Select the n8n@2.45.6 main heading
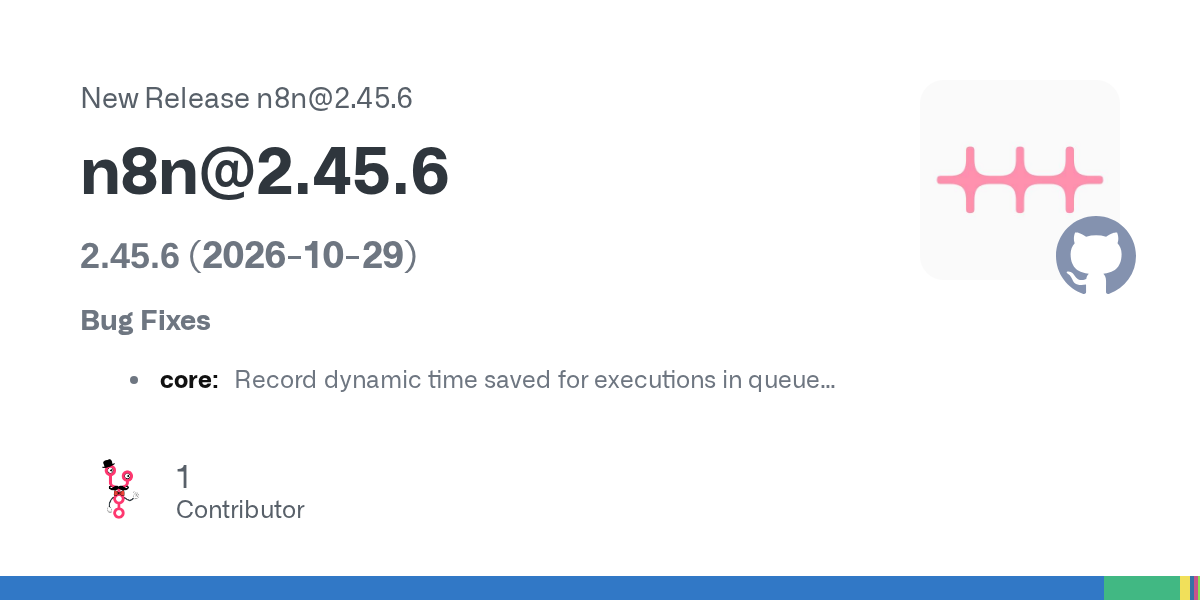 coord(265,172)
